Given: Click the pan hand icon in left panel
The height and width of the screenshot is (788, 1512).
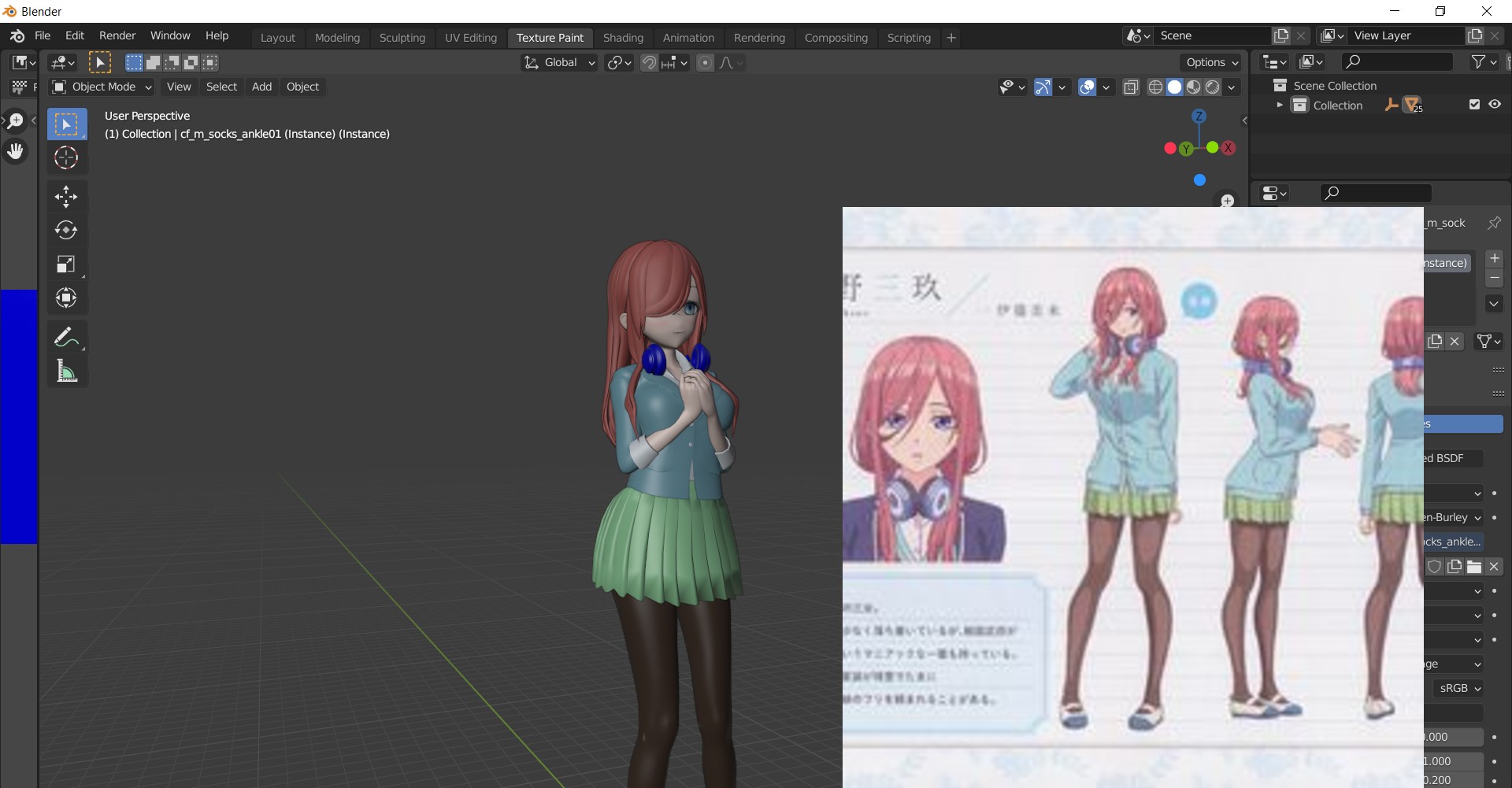Looking at the screenshot, I should point(15,151).
